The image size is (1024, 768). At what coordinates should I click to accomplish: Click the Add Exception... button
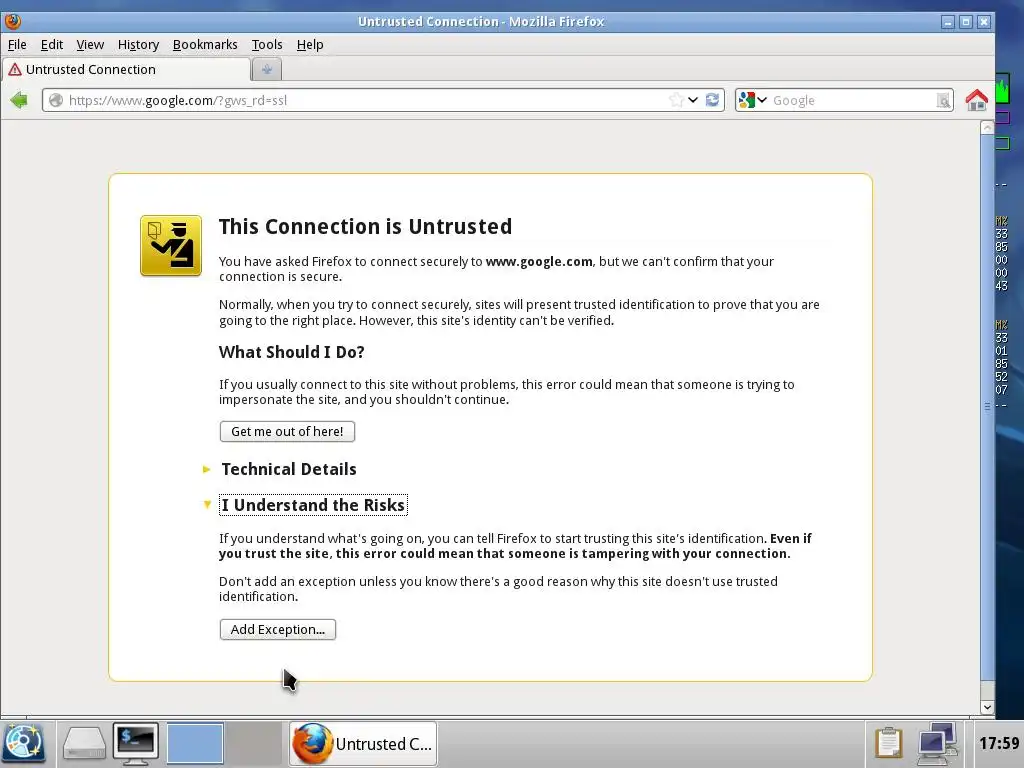[278, 629]
